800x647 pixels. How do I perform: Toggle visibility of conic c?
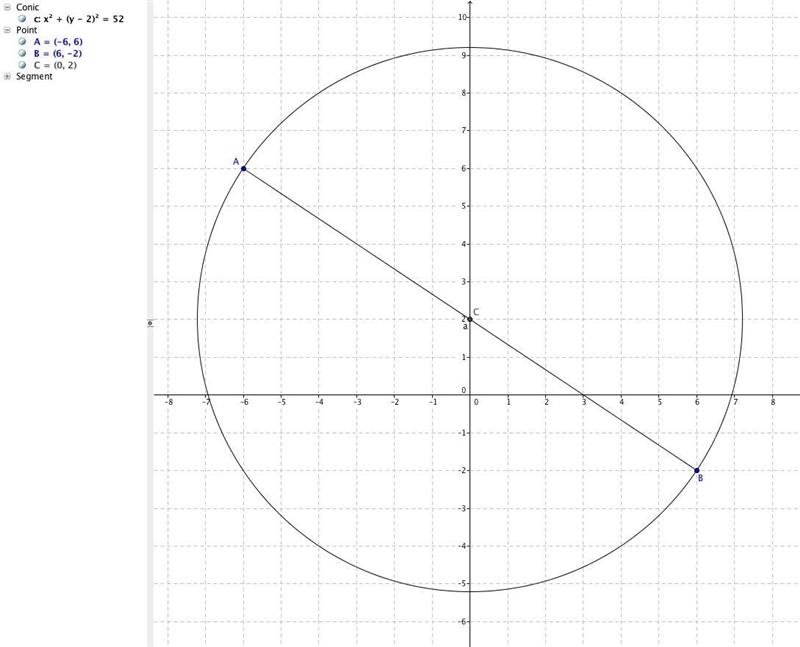click(x=22, y=18)
